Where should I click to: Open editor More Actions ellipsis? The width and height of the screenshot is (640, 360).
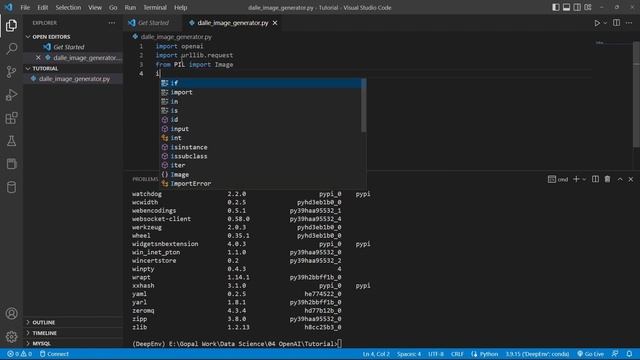click(629, 23)
